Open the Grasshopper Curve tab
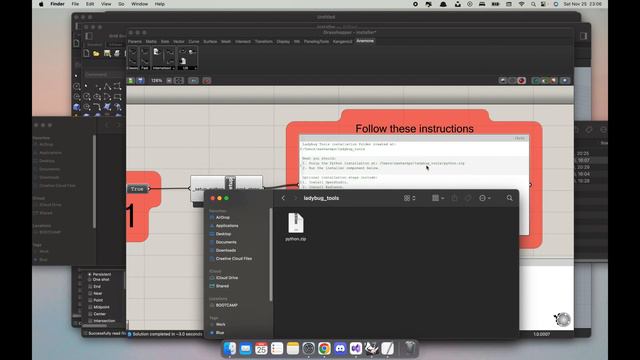 194,42
